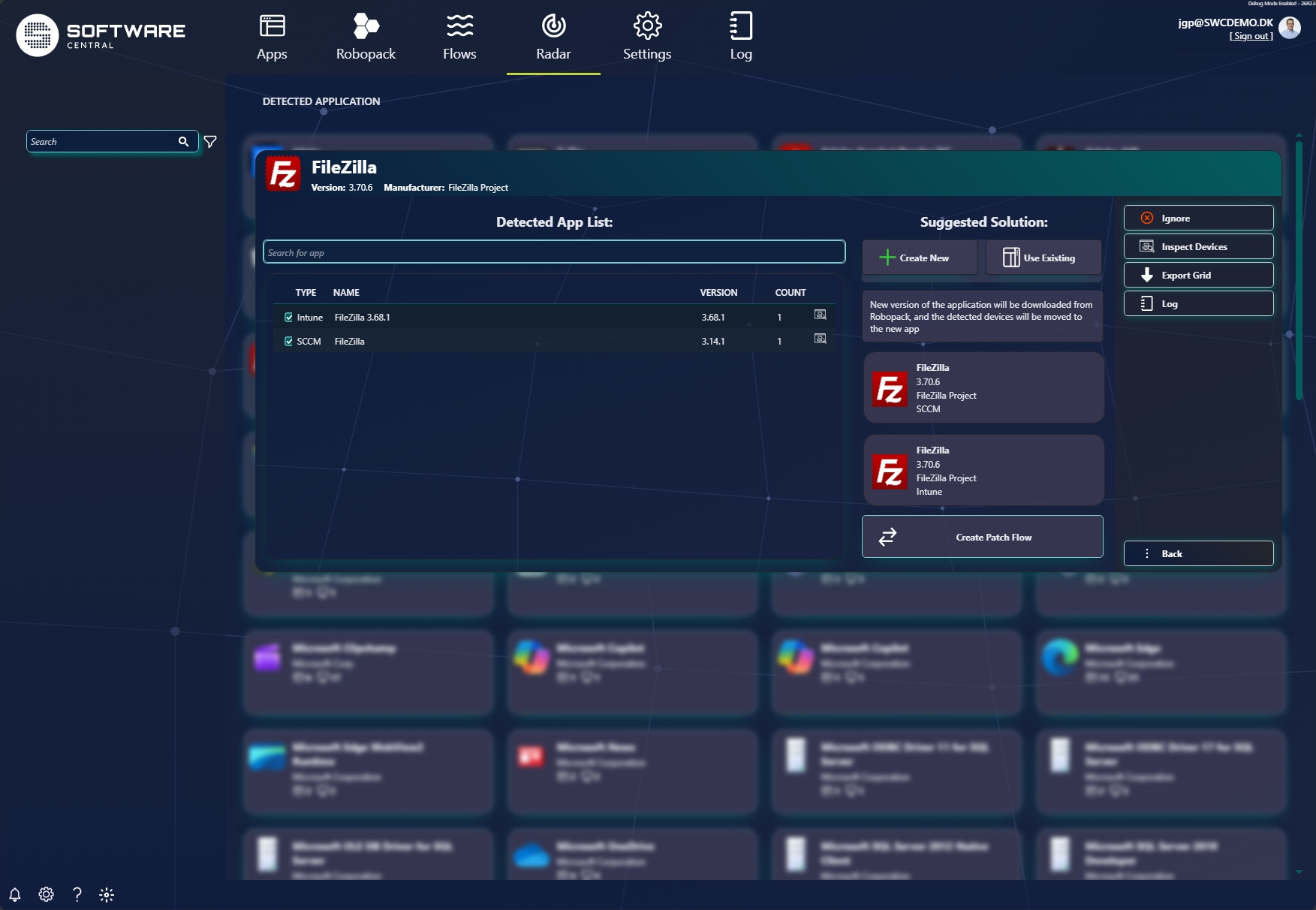Click the Ignore button
Screen dimensions: 1316x910
pyautogui.click(x=1198, y=218)
